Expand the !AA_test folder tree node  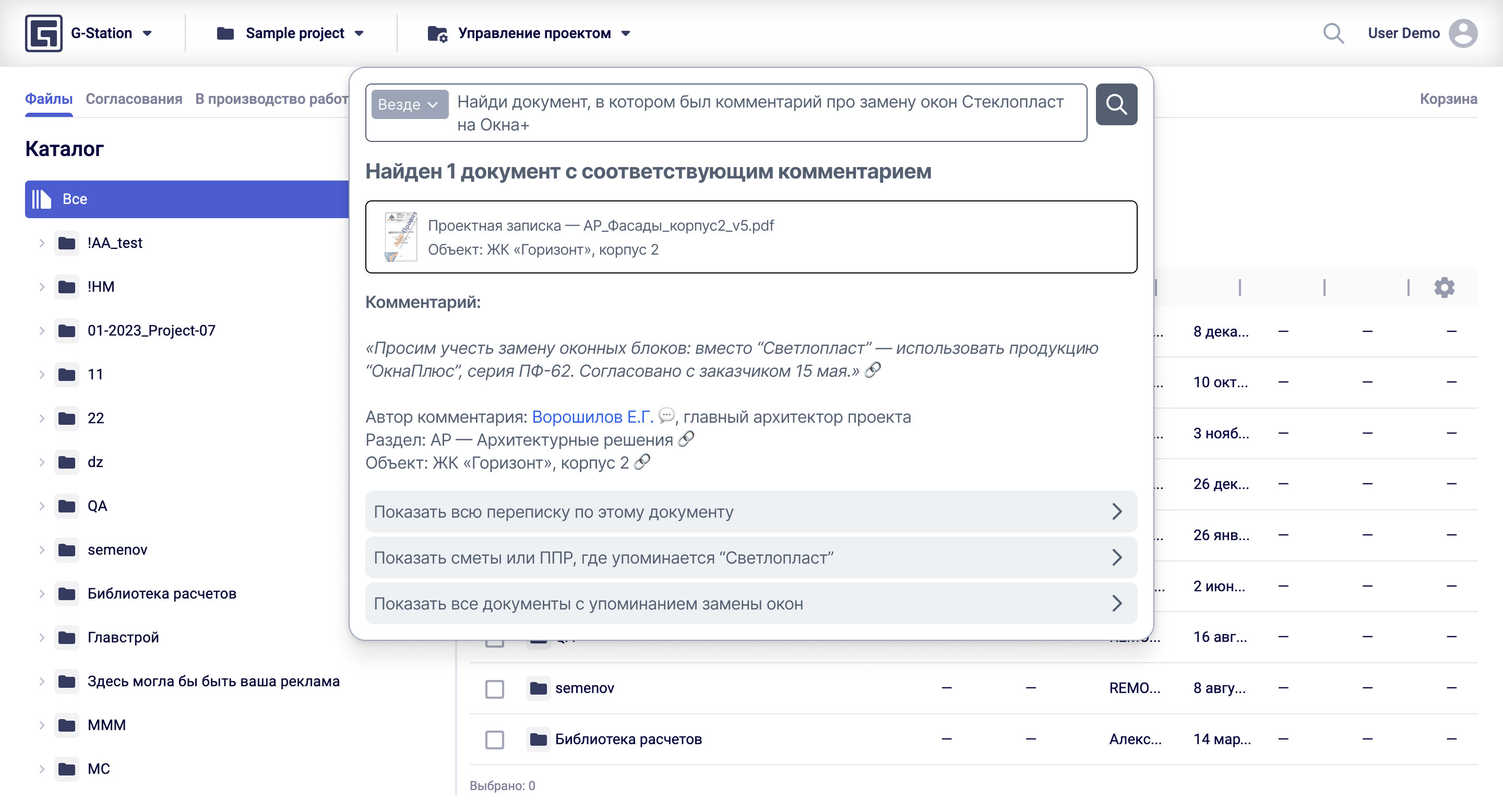tap(41, 243)
